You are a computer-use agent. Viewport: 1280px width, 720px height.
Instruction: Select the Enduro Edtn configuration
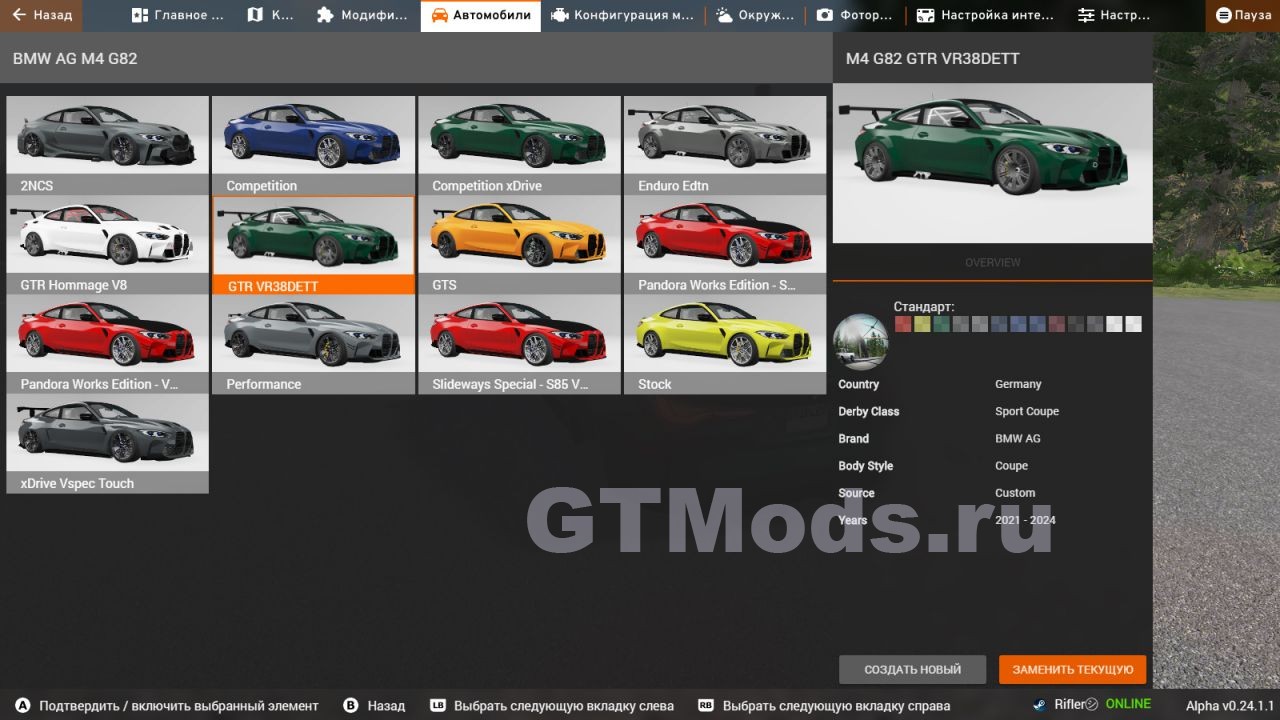pos(726,145)
